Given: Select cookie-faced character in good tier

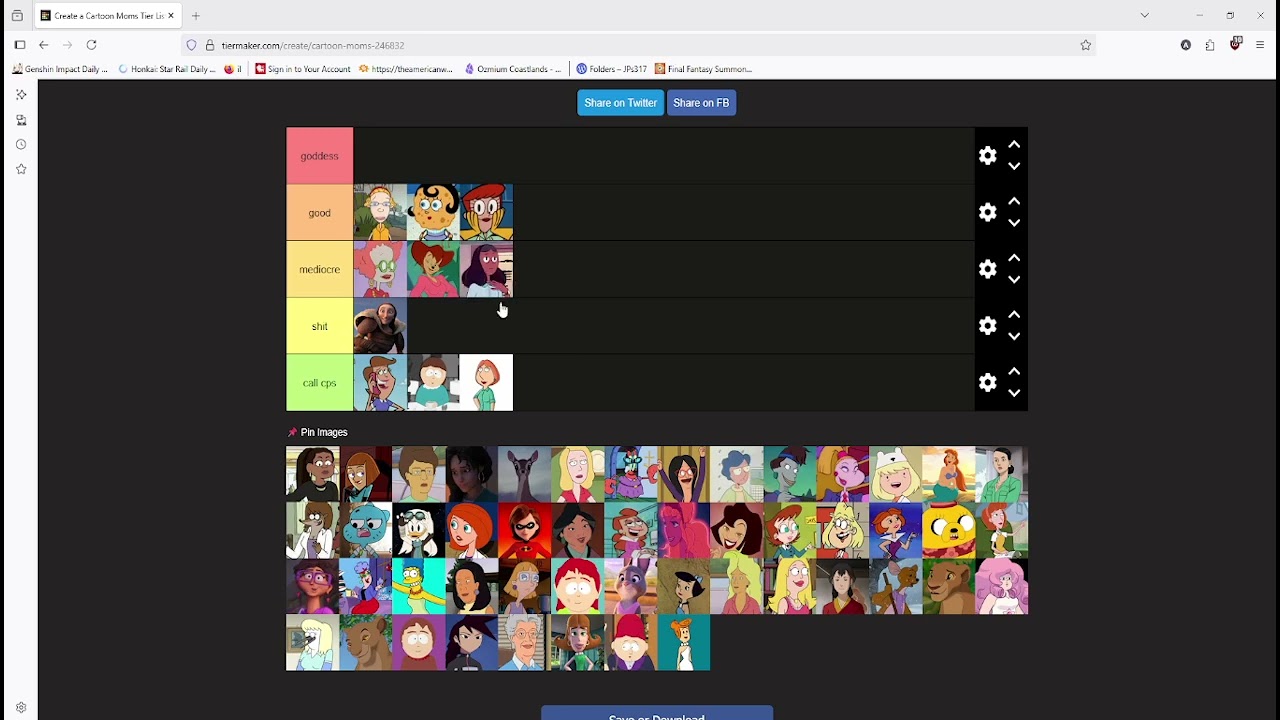Looking at the screenshot, I should pos(433,212).
